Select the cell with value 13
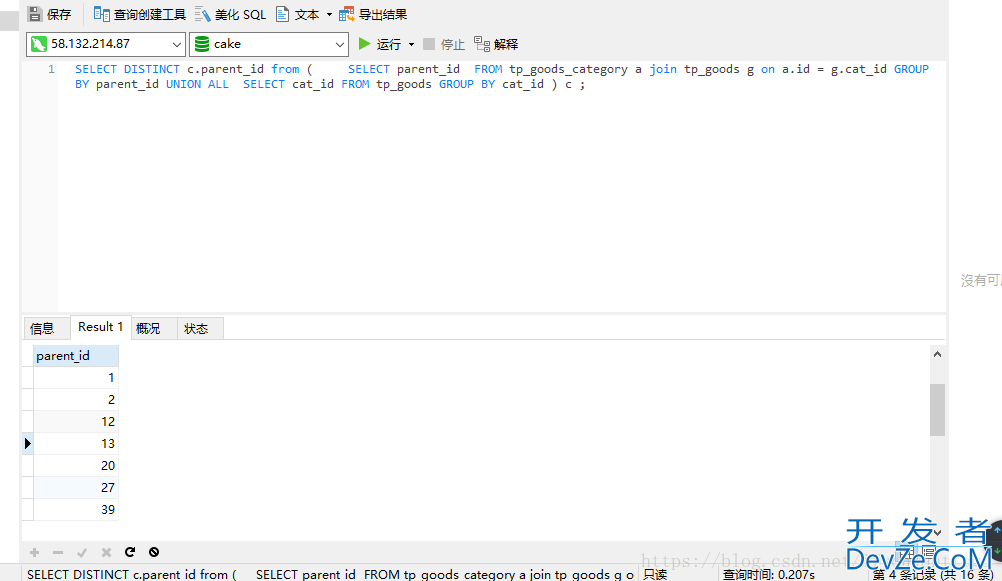 [76, 444]
